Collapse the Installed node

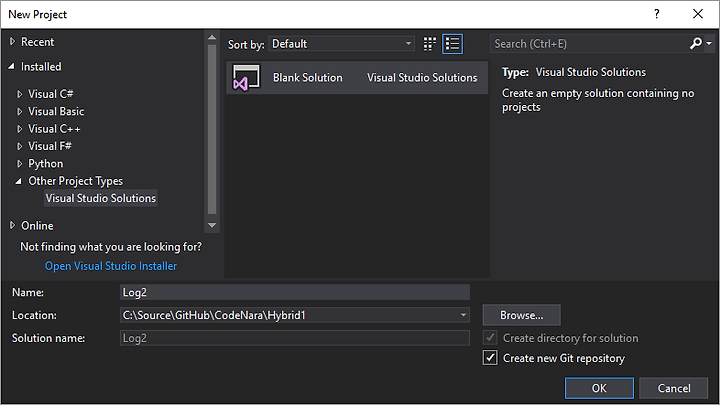point(11,67)
